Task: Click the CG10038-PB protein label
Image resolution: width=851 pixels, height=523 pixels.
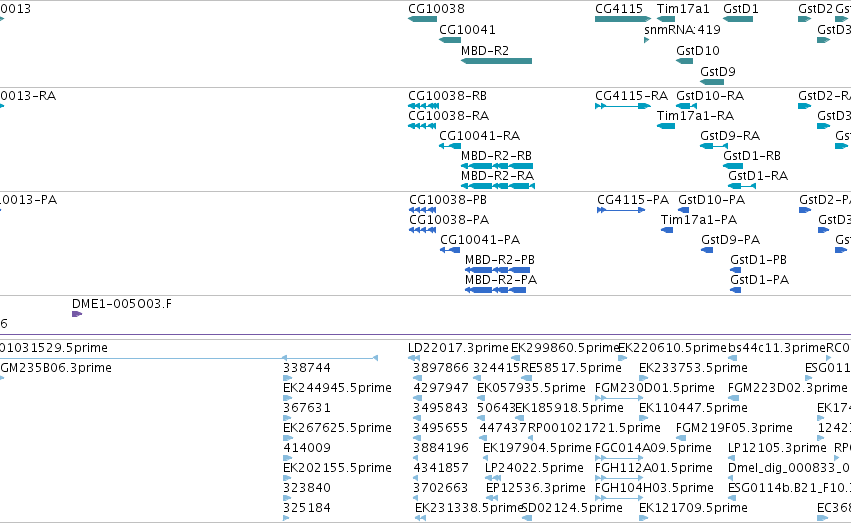Action: pyautogui.click(x=448, y=200)
